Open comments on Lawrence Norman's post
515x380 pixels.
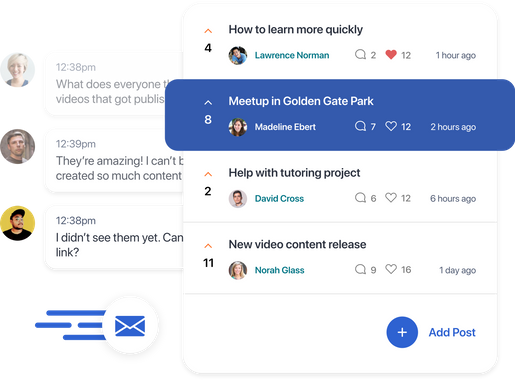click(x=360, y=54)
